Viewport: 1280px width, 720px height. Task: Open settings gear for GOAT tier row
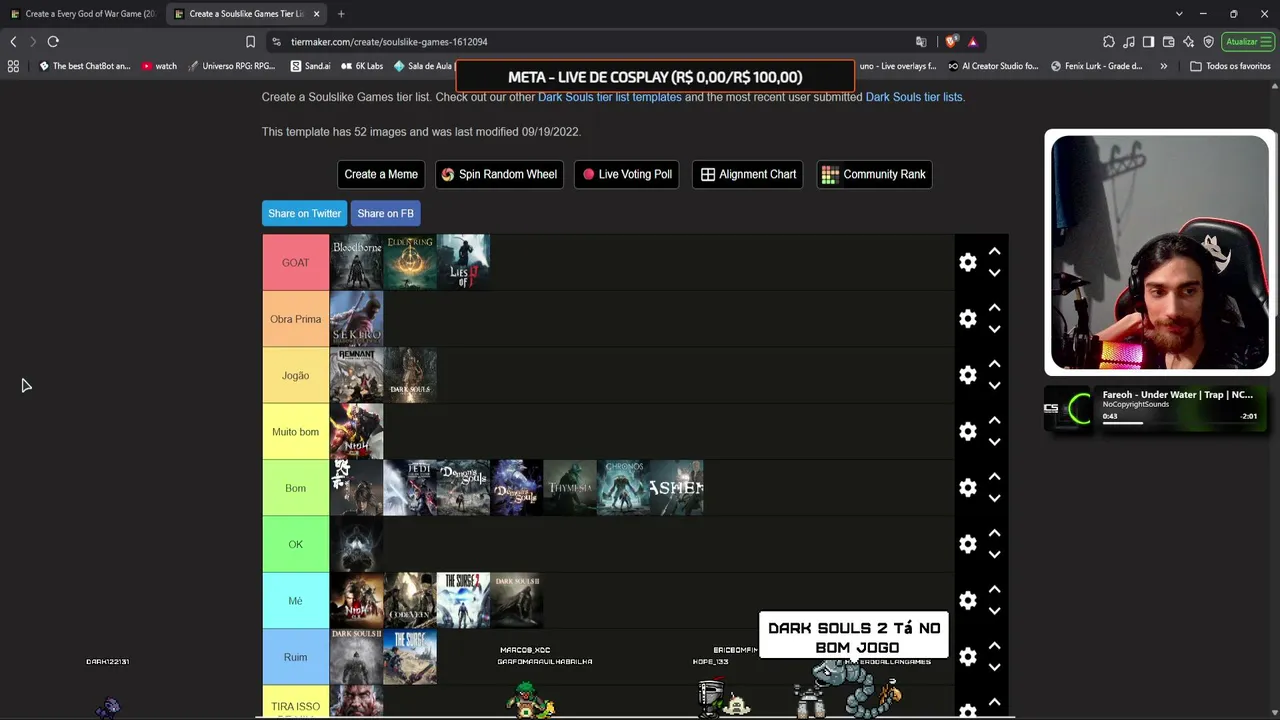tap(967, 262)
